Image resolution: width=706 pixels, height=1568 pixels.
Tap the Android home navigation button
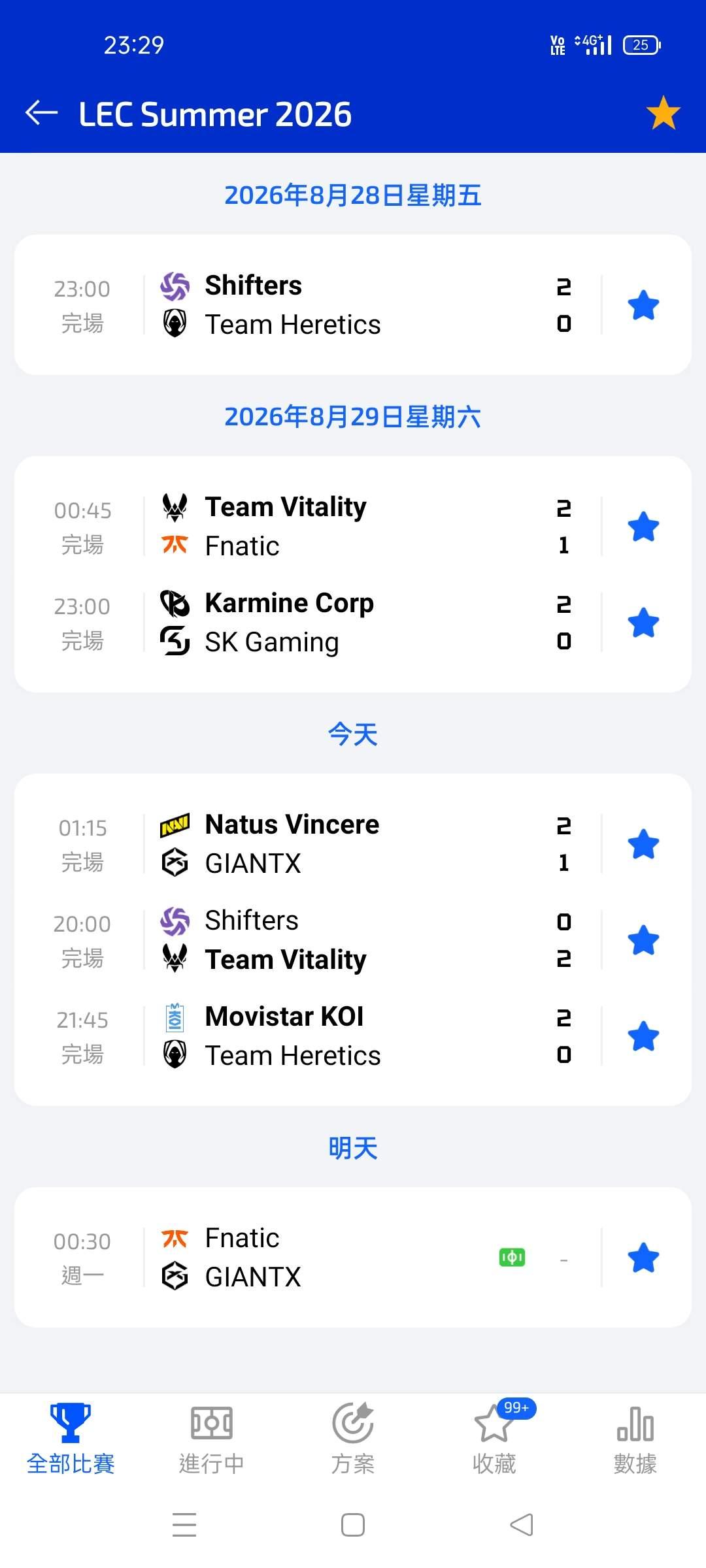point(353,1526)
